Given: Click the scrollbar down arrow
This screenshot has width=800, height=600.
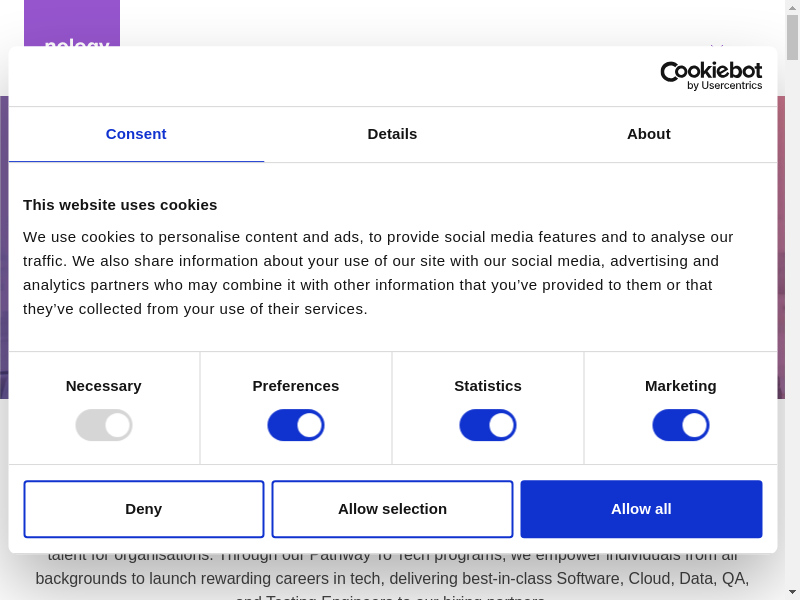Looking at the screenshot, I should [x=792, y=592].
